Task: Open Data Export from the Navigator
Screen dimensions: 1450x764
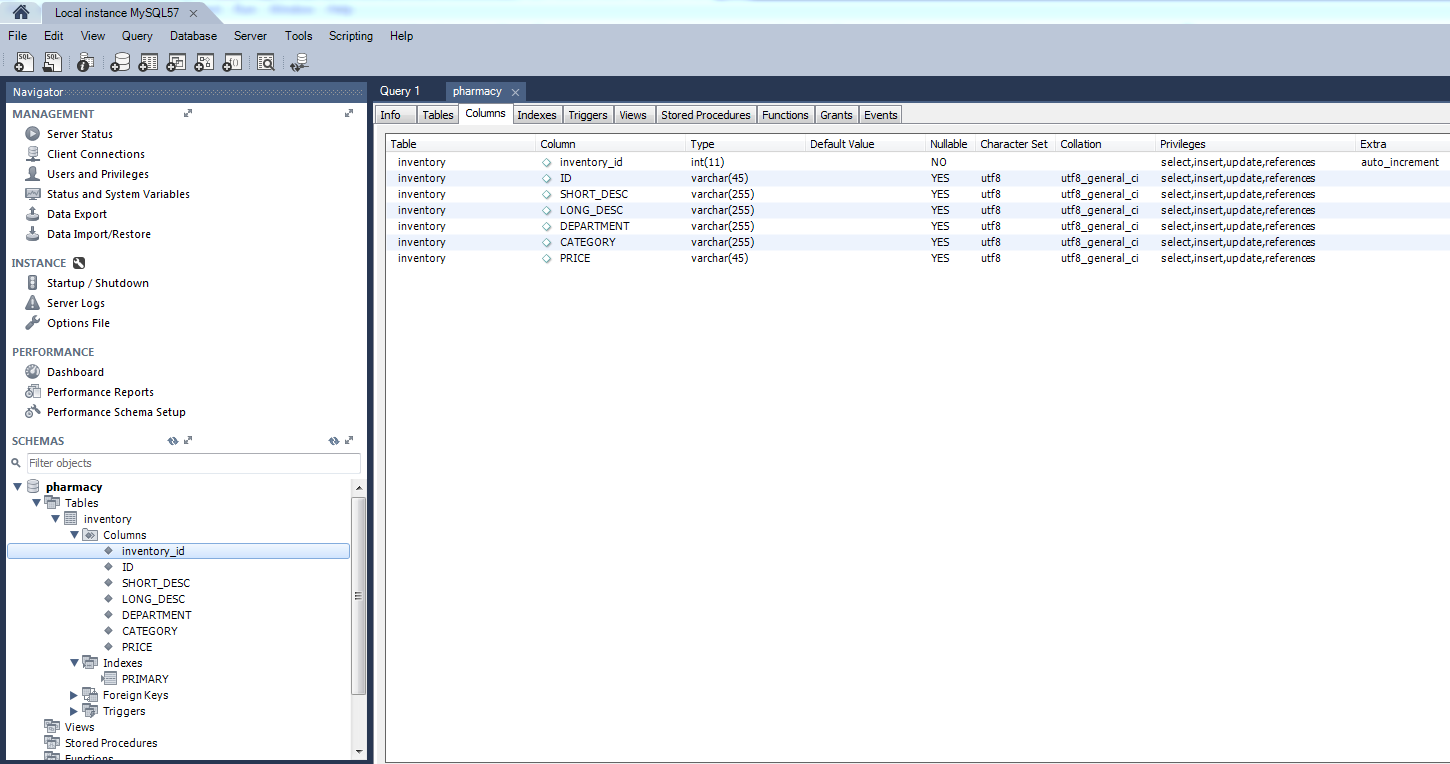Action: coord(76,214)
